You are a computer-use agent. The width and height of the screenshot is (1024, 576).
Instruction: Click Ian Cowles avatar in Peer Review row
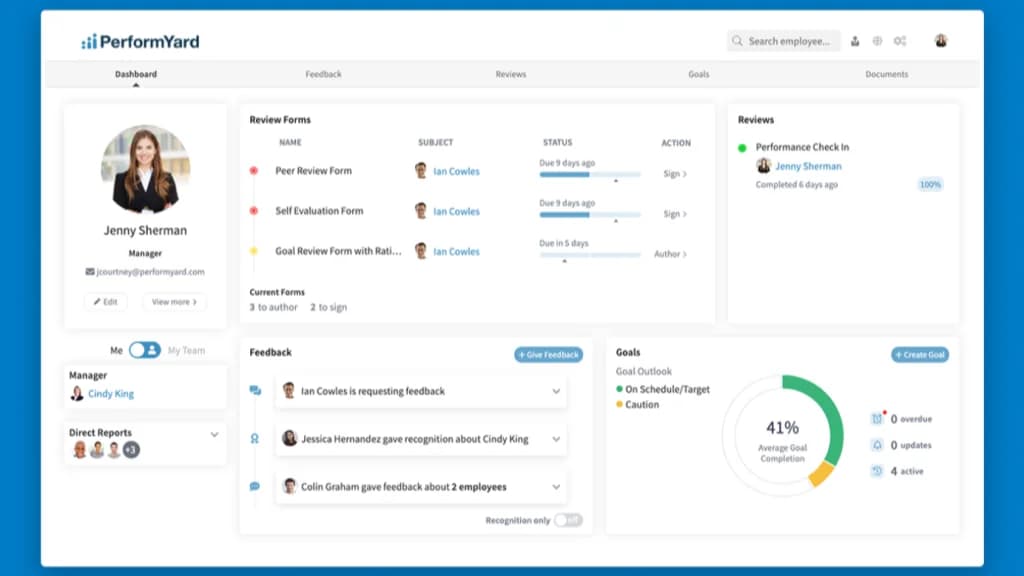[421, 171]
